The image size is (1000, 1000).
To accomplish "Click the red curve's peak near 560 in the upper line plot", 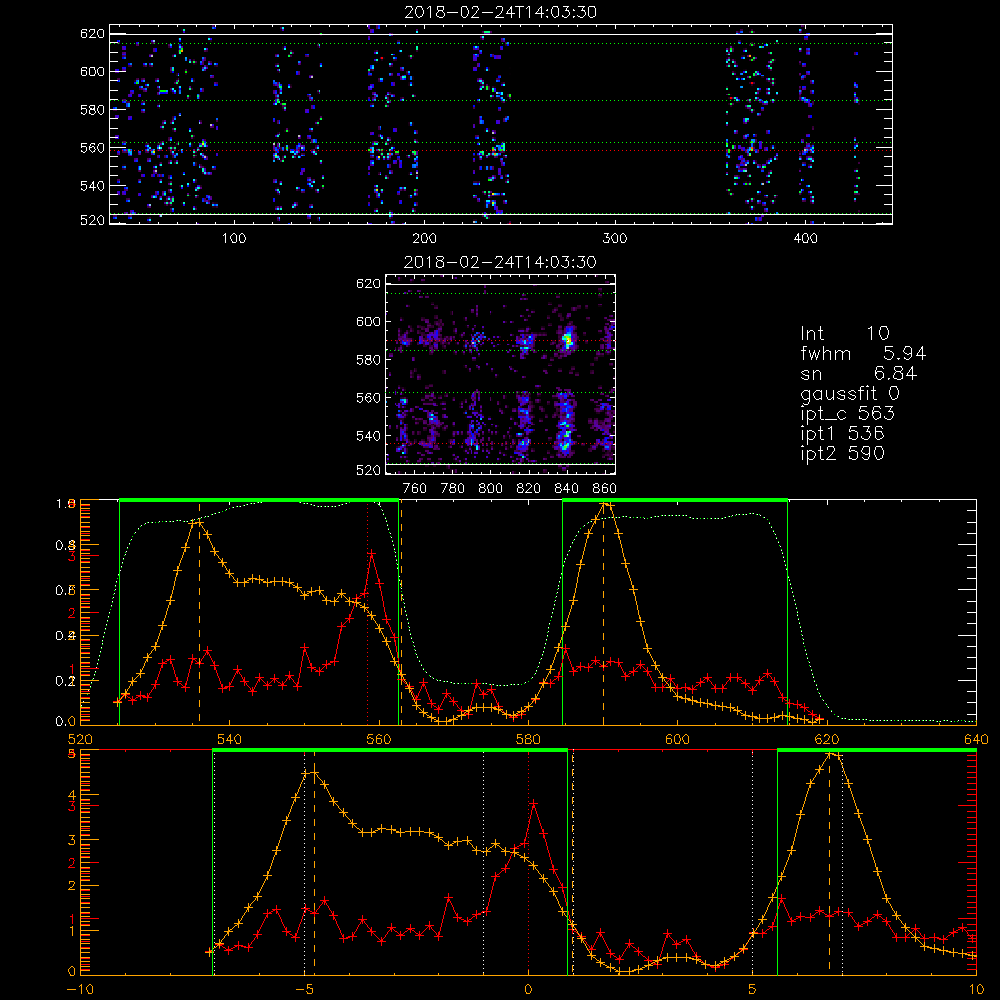I will coord(371,554).
